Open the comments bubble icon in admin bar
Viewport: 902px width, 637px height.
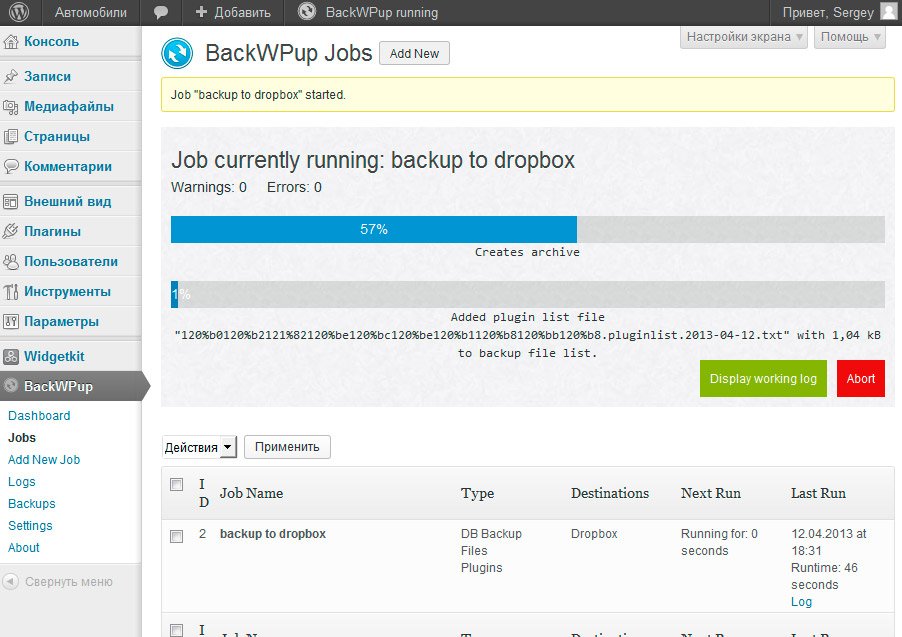[160, 13]
